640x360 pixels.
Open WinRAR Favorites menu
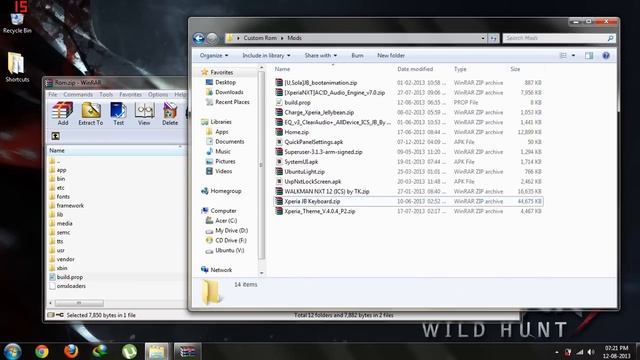[131, 94]
